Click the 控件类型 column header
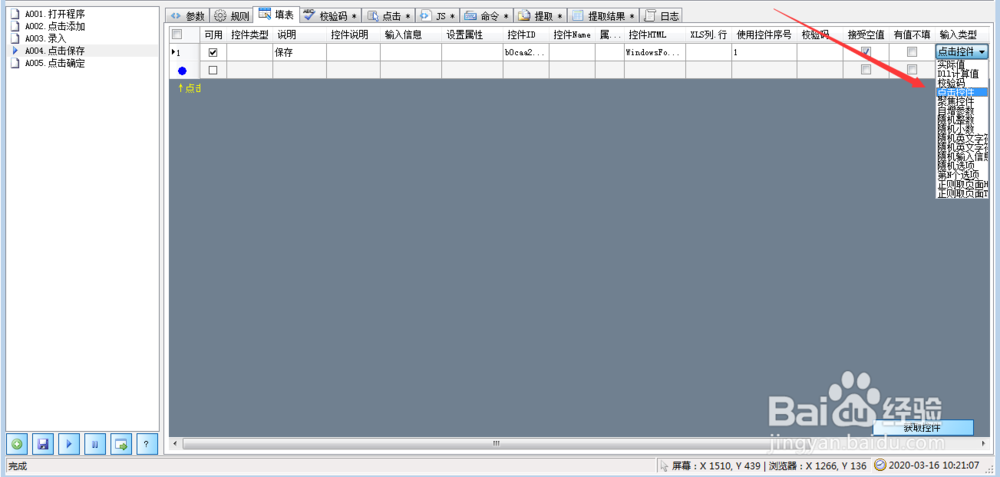 (249, 34)
